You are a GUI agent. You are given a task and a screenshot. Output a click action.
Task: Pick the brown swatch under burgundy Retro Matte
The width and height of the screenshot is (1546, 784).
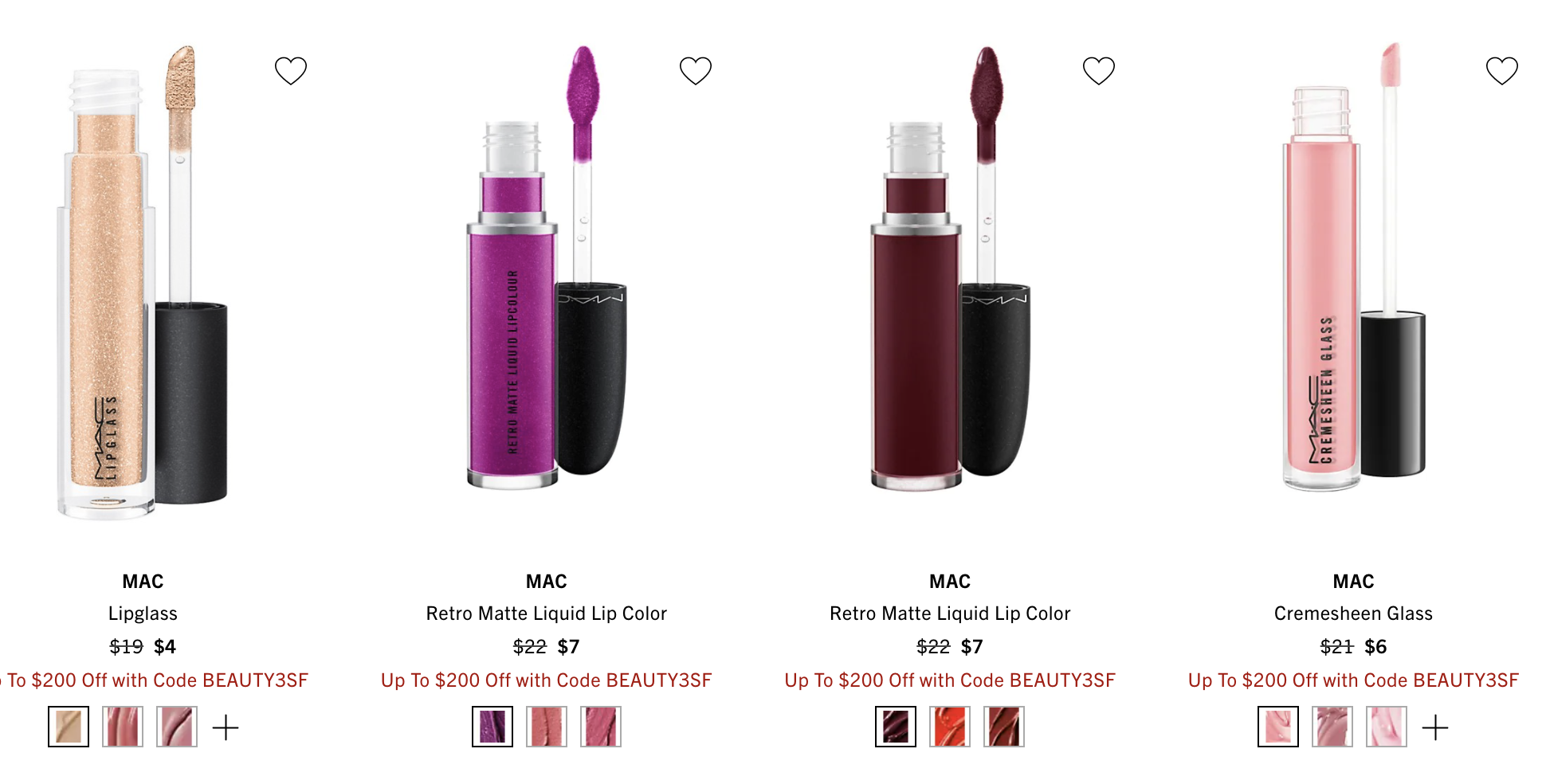[x=1004, y=727]
